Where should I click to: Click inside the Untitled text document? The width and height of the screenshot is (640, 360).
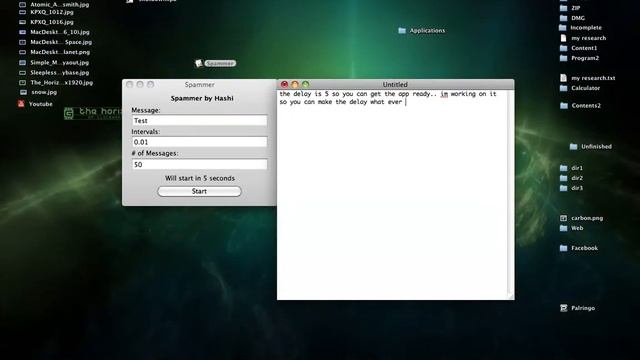point(392,194)
